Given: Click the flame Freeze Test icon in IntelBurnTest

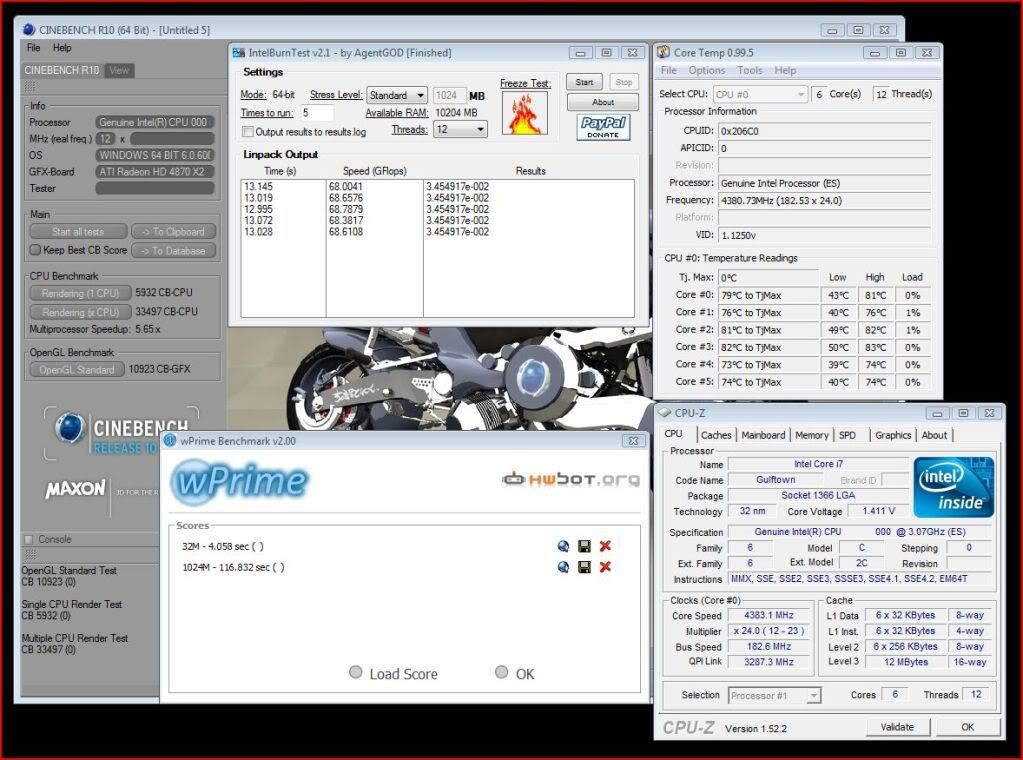Looking at the screenshot, I should coord(525,113).
